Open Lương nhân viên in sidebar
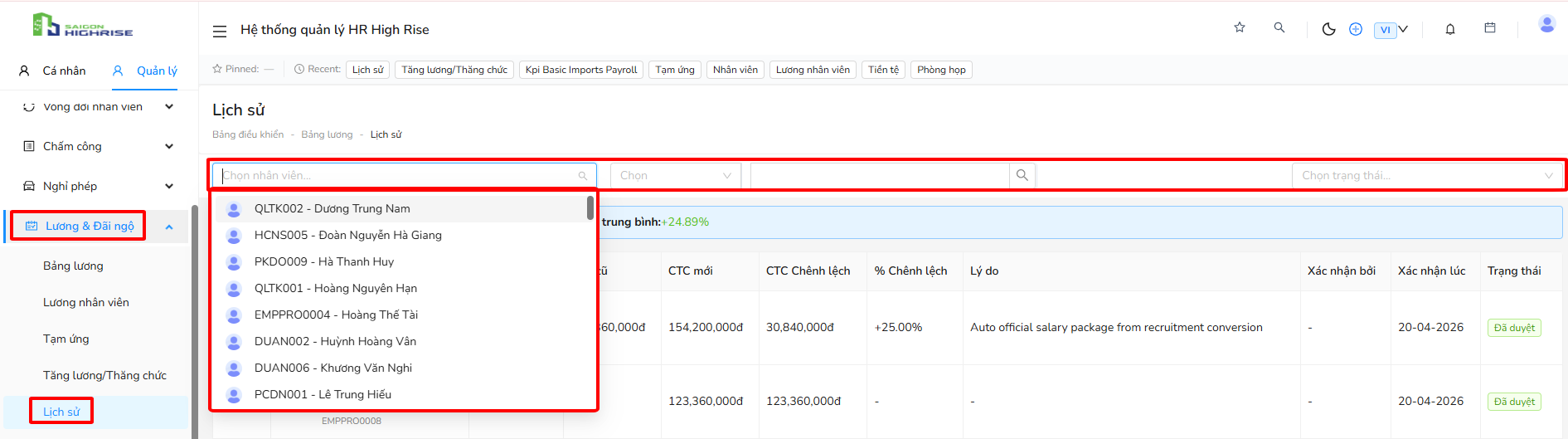The height and width of the screenshot is (439, 1568). coord(86,302)
